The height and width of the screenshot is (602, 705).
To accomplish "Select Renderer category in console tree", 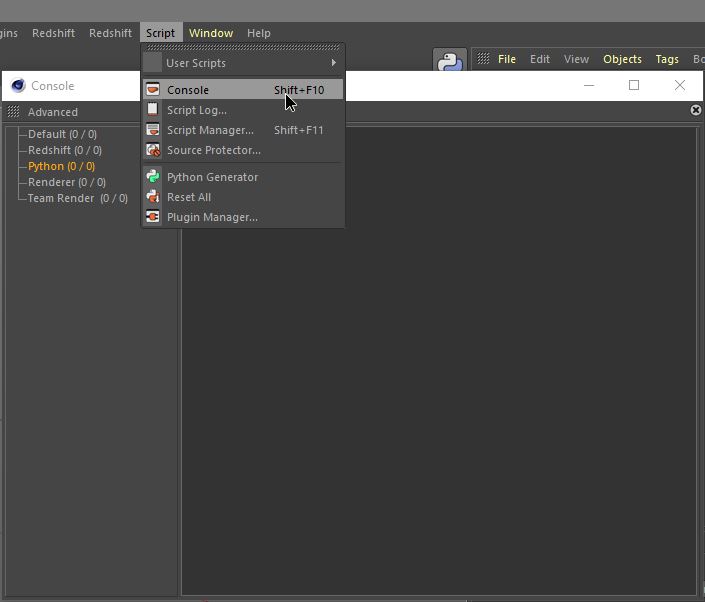I will pos(66,182).
